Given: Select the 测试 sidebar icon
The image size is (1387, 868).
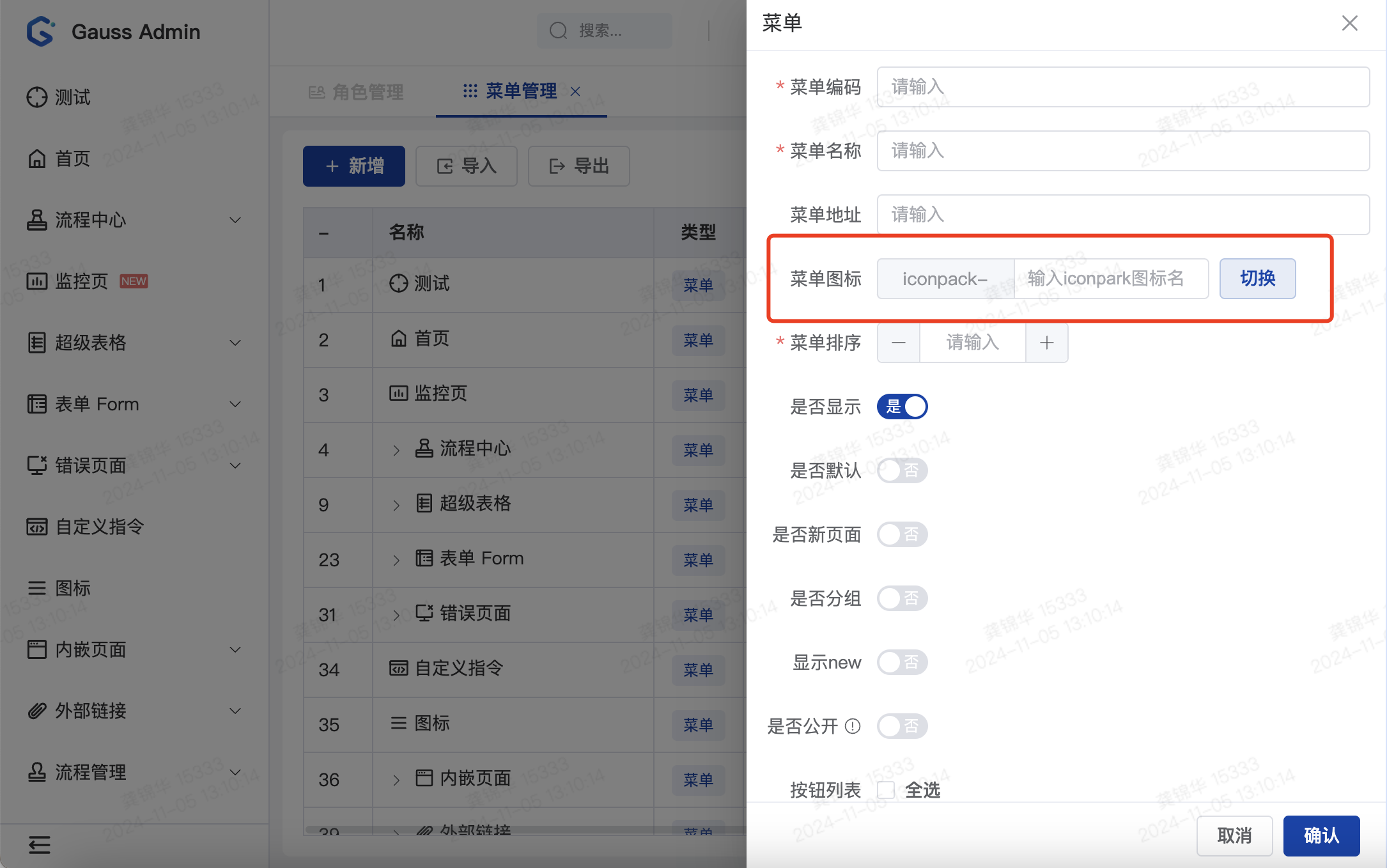Looking at the screenshot, I should pos(36,97).
